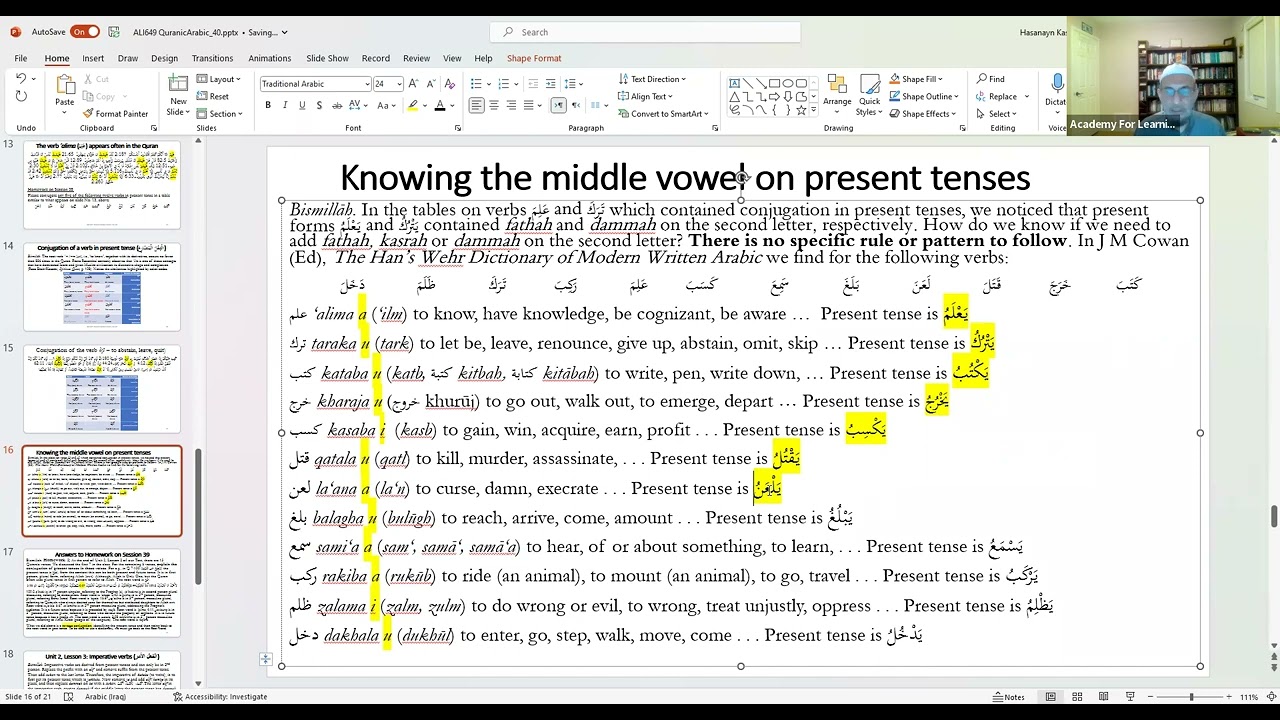Clear all text formatting
The image size is (1280, 720).
pyautogui.click(x=448, y=84)
